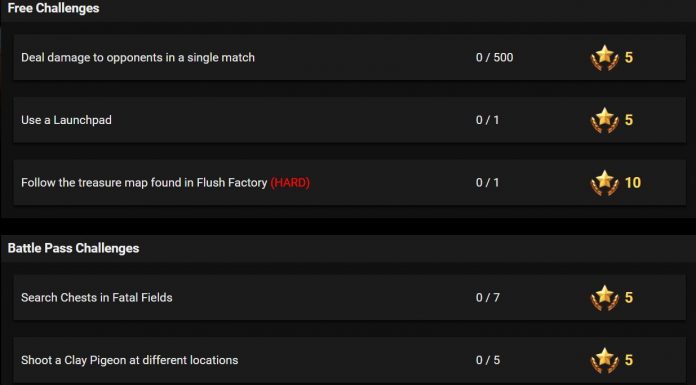Screen dimensions: 696x385
Task: Select Shoot a Clay Pigeon challenge text
Action: (x=130, y=360)
